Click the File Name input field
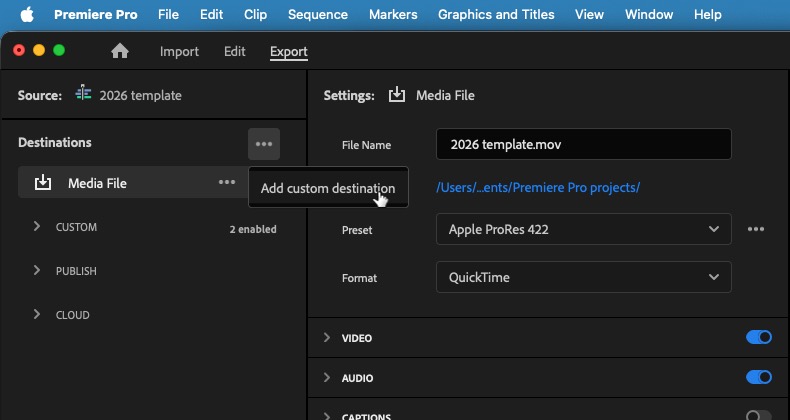The width and height of the screenshot is (790, 420). pyautogui.click(x=583, y=145)
